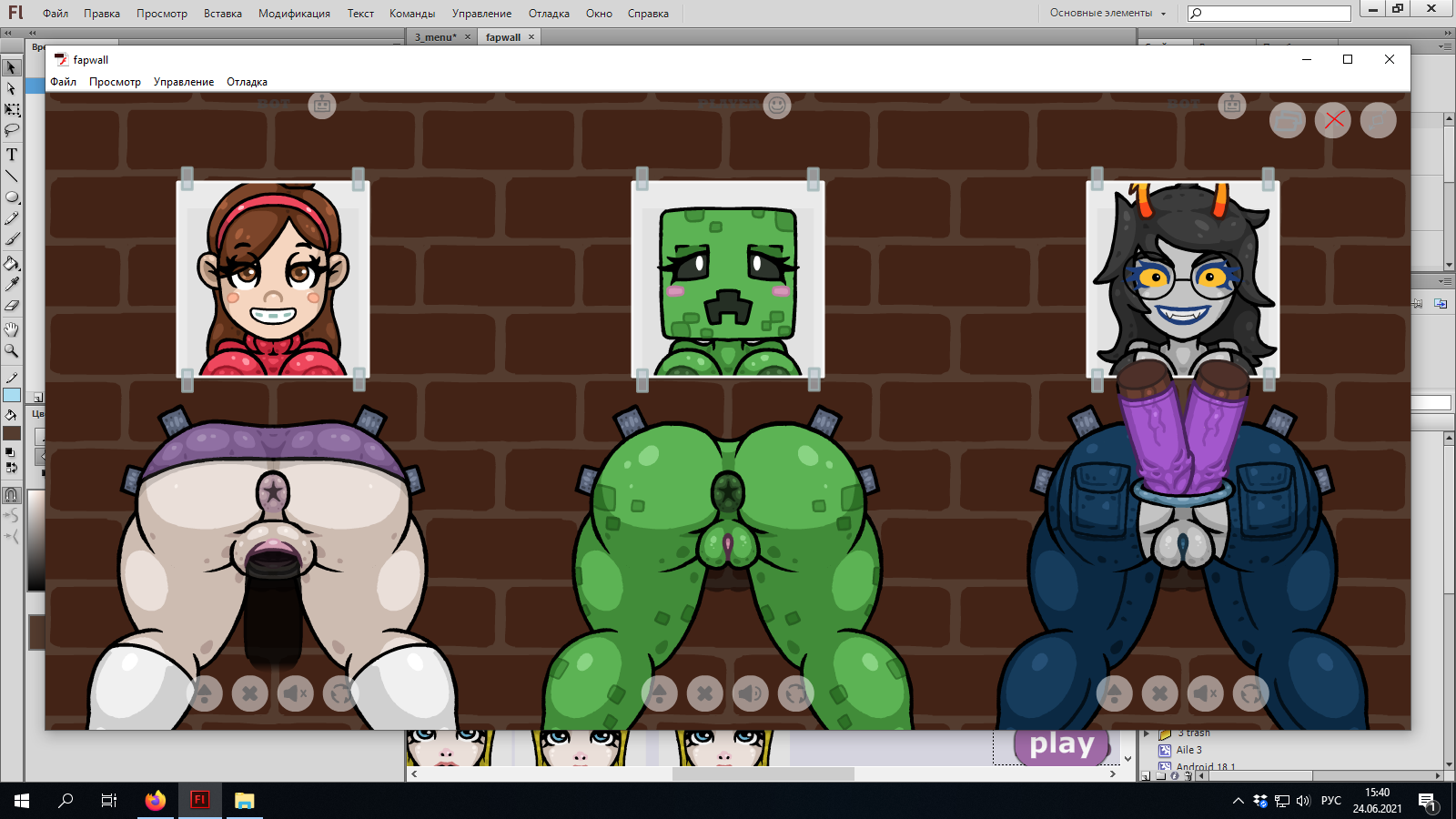Click the library panel's properties info icon
The height and width of the screenshot is (819, 1456).
click(1174, 777)
